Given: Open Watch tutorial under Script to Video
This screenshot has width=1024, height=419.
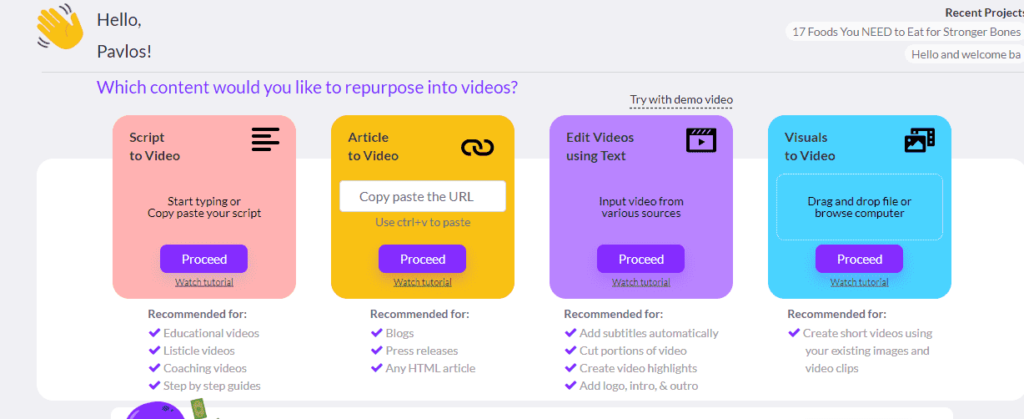Looking at the screenshot, I should coord(204,282).
